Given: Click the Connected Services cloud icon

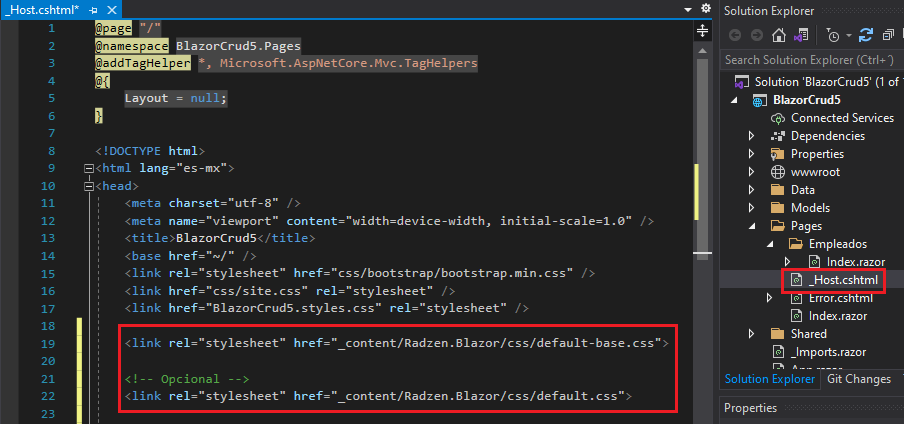Looking at the screenshot, I should [x=778, y=118].
